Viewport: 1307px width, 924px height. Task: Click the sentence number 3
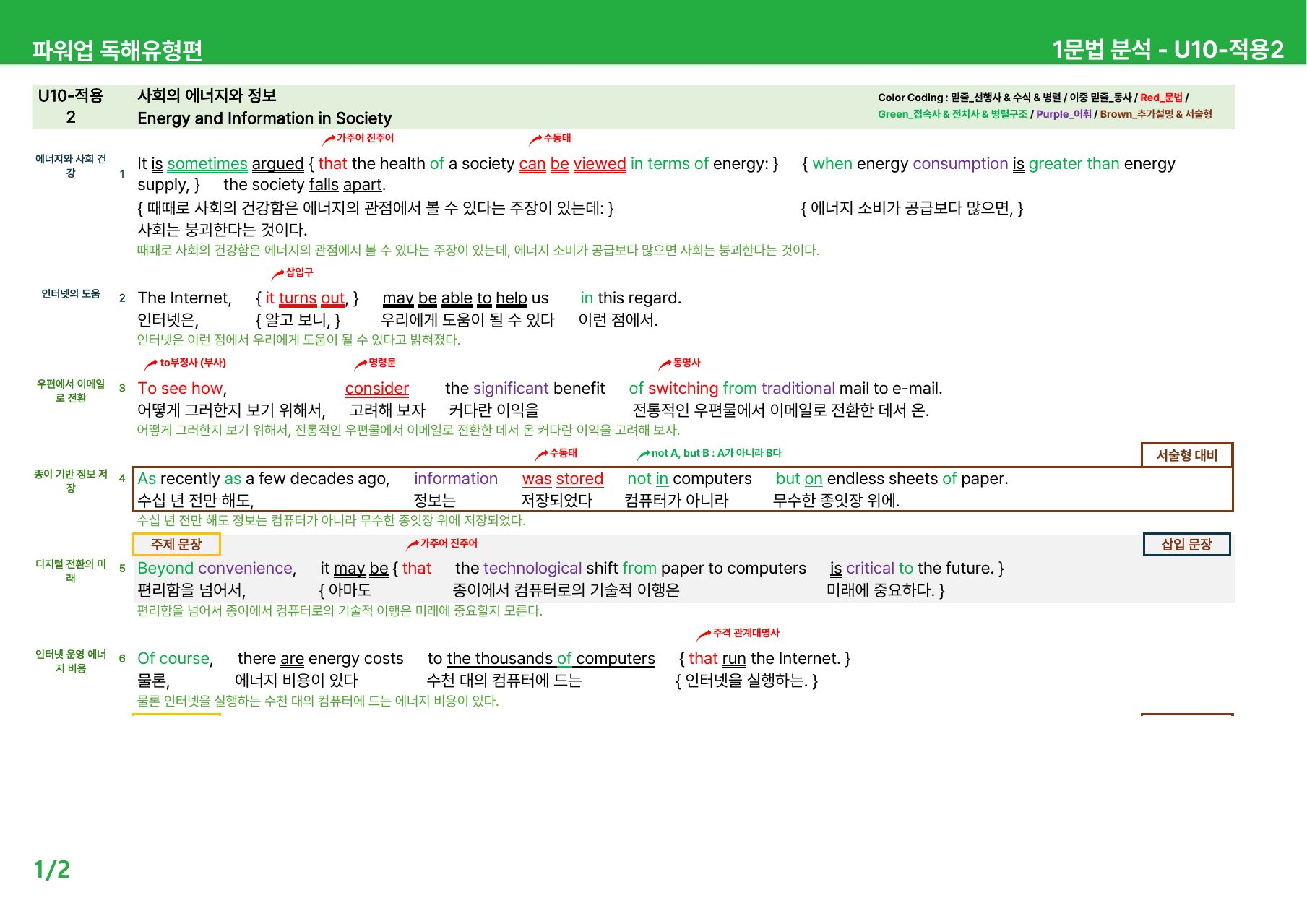(x=122, y=388)
